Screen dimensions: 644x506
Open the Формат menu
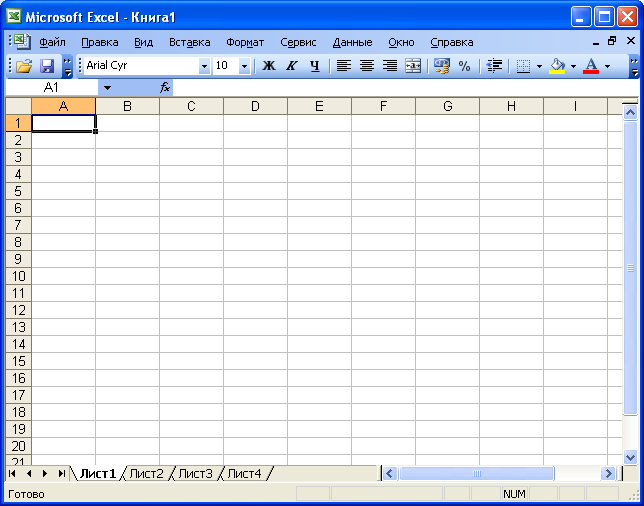click(x=245, y=42)
